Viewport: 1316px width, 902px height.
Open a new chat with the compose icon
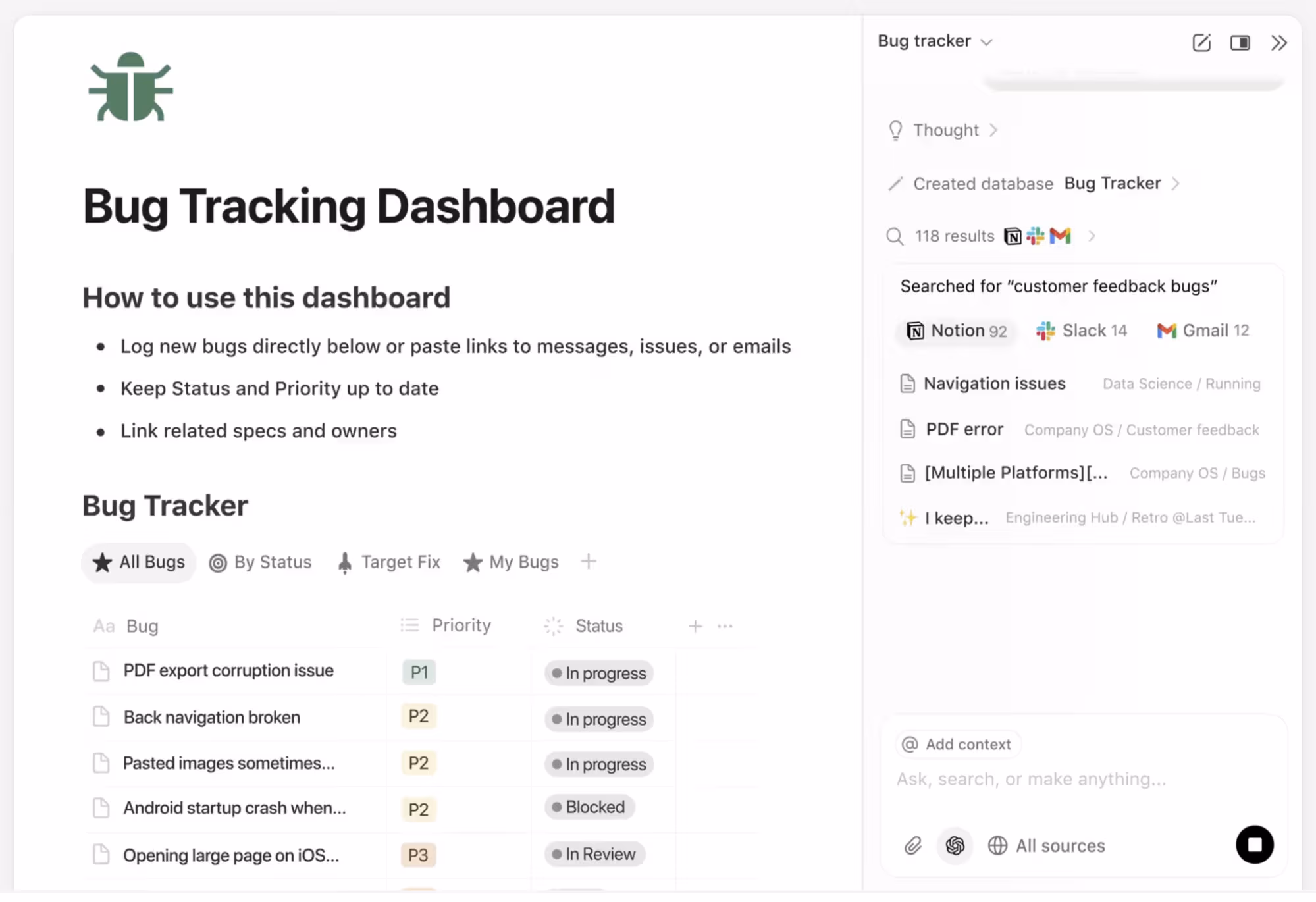(x=1201, y=42)
